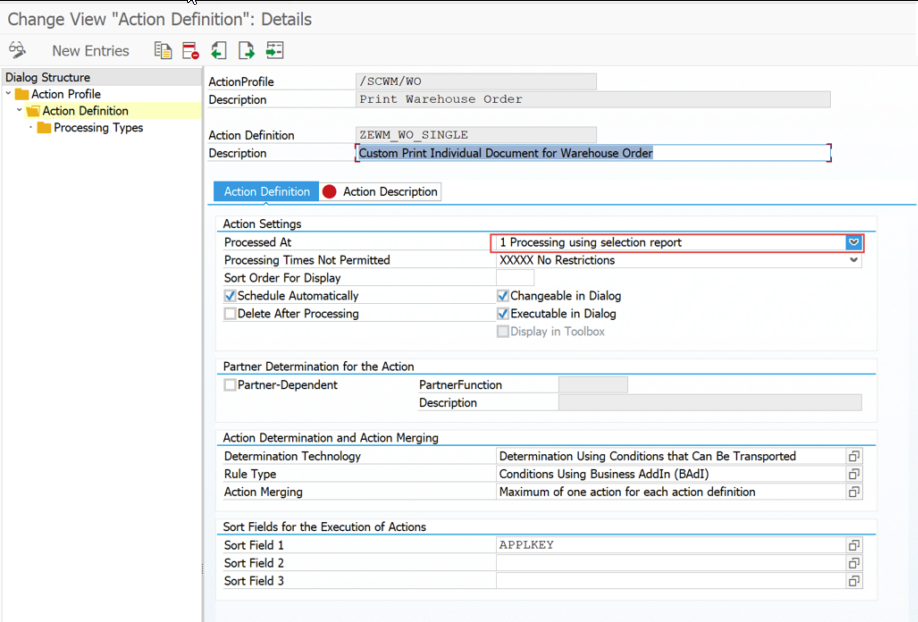This screenshot has width=918, height=622.
Task: Click the PartnerFunction input field
Action: point(592,385)
